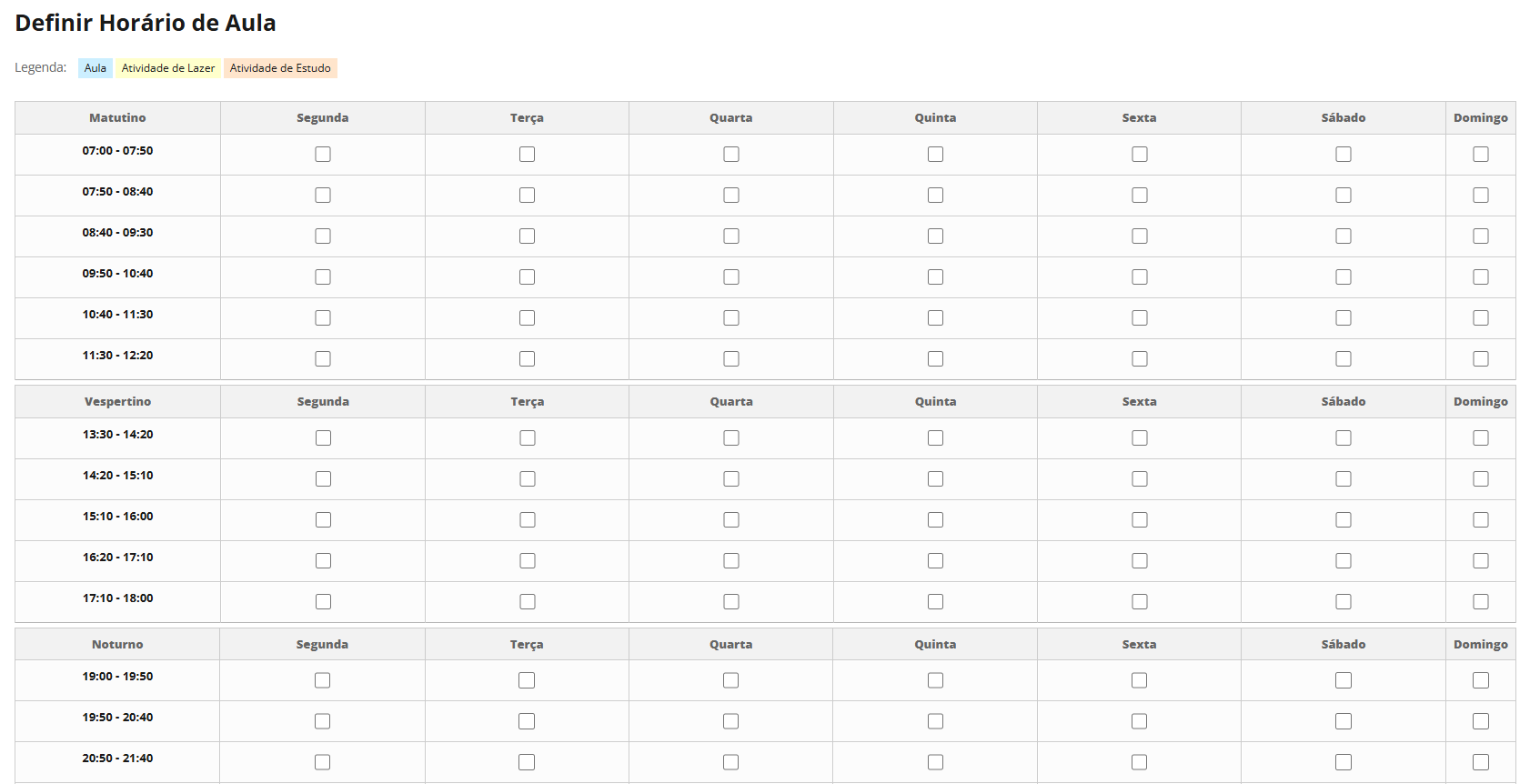1540x784 pixels.
Task: Tick Terça 07:50 - 08:40 checkbox
Action: [x=527, y=196]
